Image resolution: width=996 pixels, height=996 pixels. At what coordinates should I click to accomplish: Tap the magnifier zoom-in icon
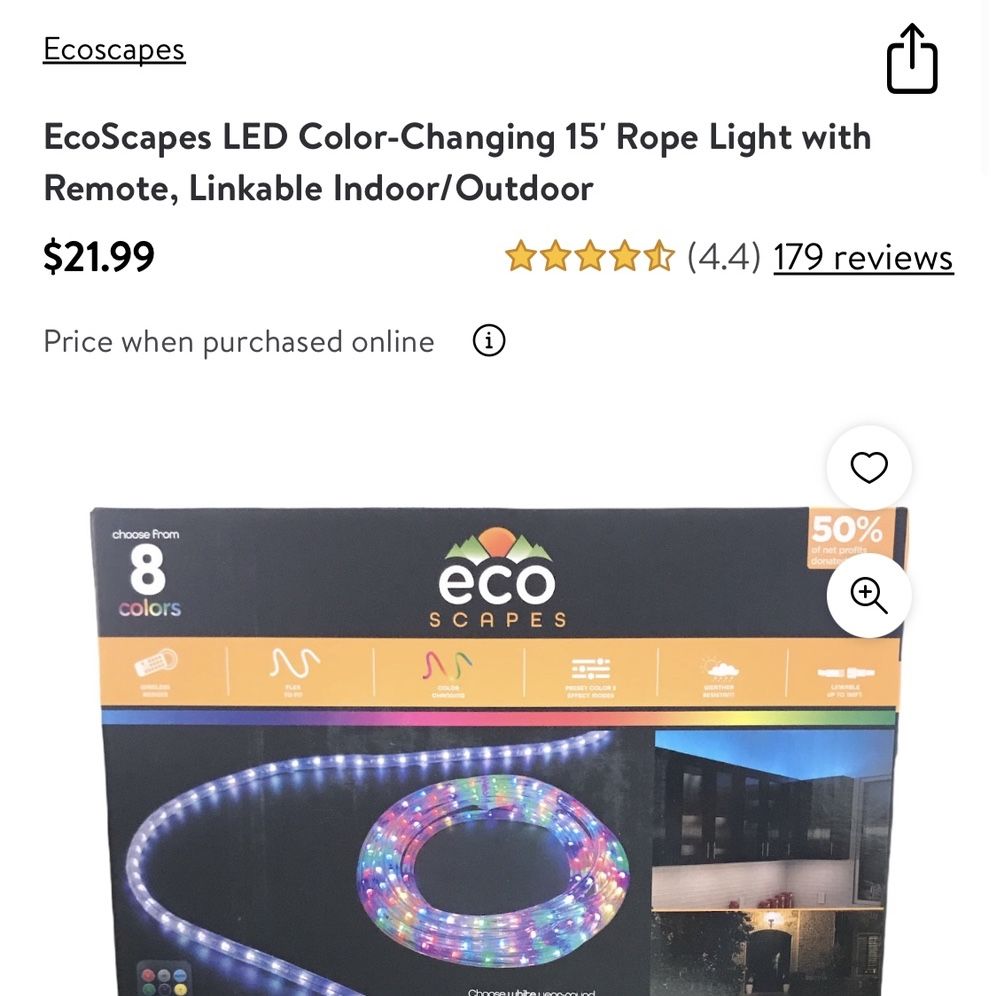pos(869,595)
